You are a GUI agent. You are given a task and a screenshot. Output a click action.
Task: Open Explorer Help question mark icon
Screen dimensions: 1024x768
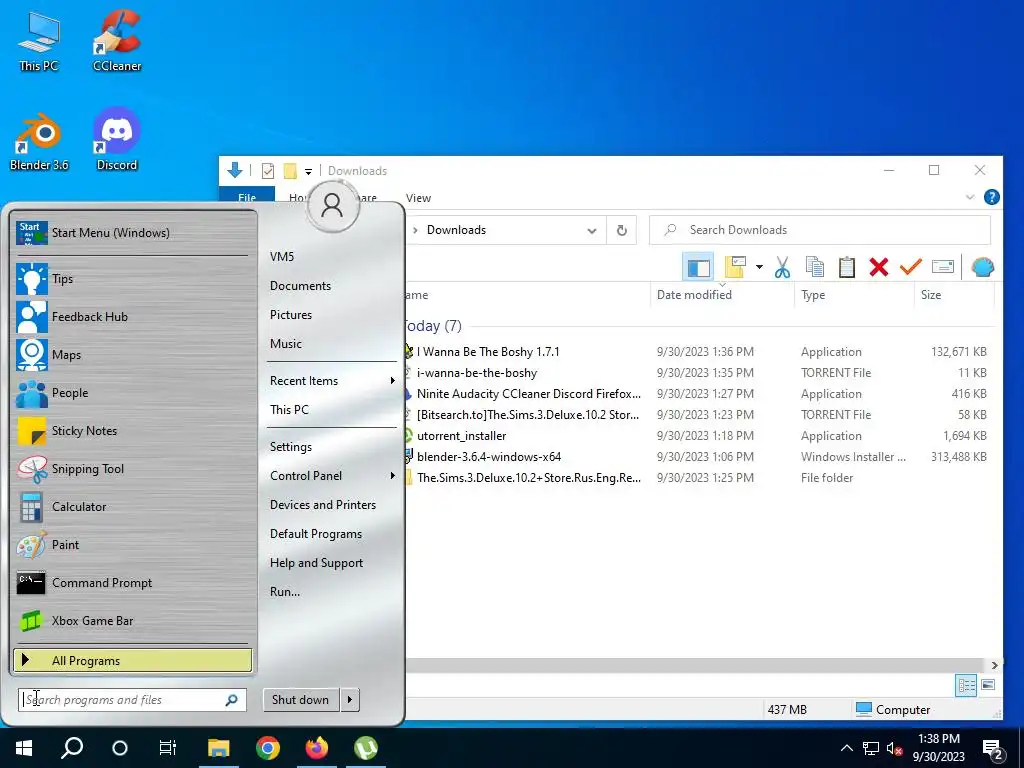(x=991, y=197)
